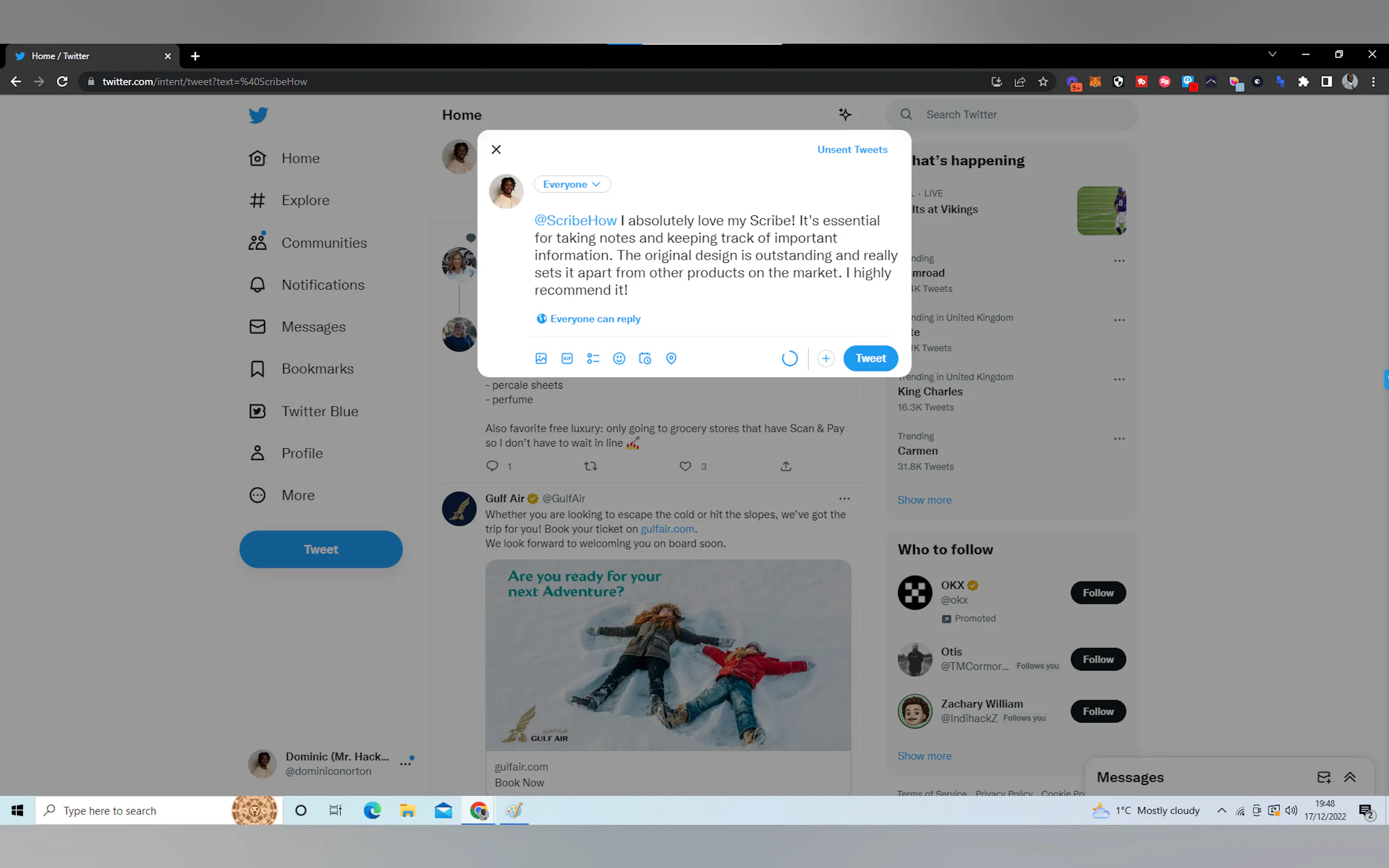Open the emoji picker in composer
Image resolution: width=1389 pixels, height=868 pixels.
click(x=619, y=358)
